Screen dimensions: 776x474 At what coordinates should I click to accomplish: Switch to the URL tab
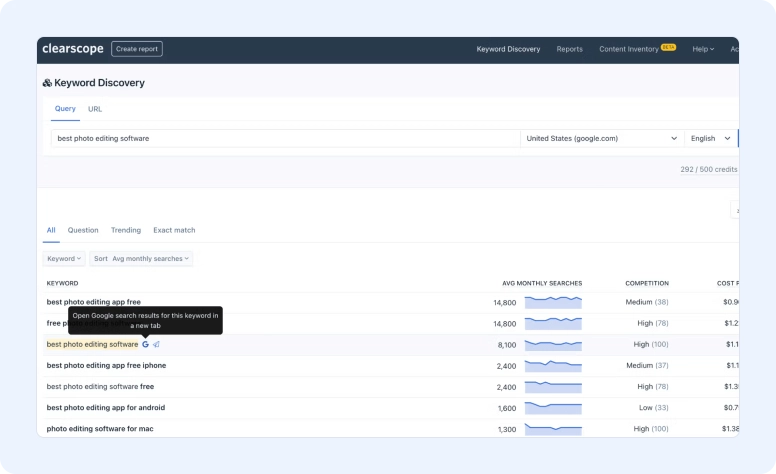click(95, 109)
